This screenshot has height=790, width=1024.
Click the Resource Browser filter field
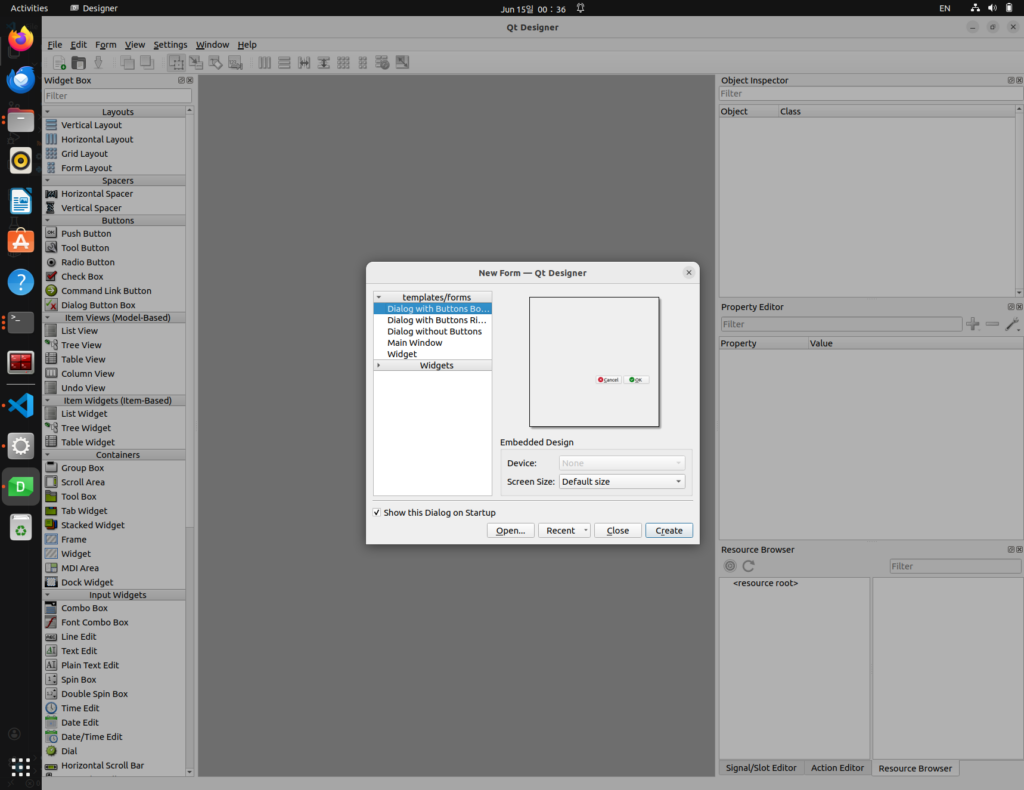pos(955,566)
